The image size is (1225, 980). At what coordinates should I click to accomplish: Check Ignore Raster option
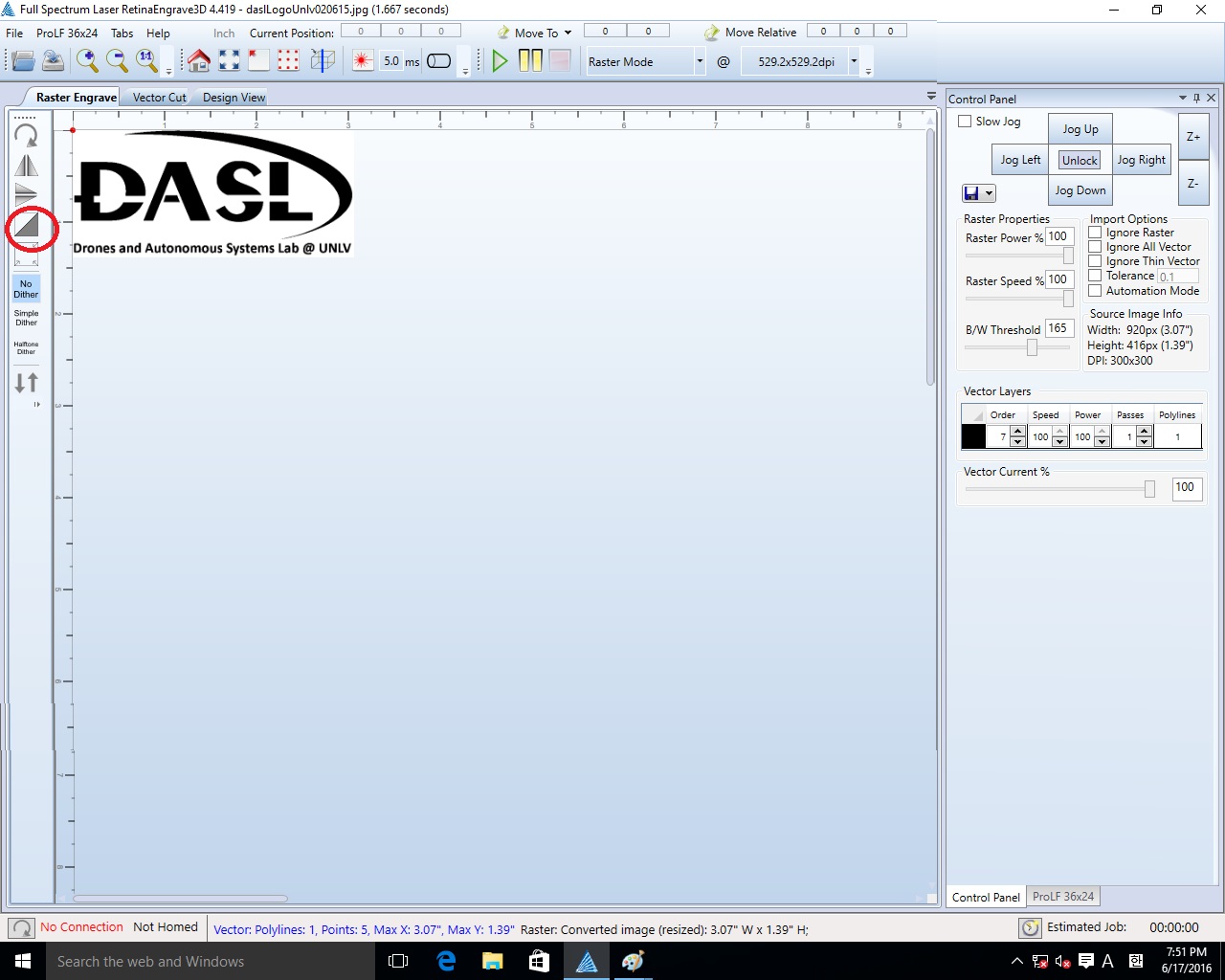pyautogui.click(x=1095, y=233)
